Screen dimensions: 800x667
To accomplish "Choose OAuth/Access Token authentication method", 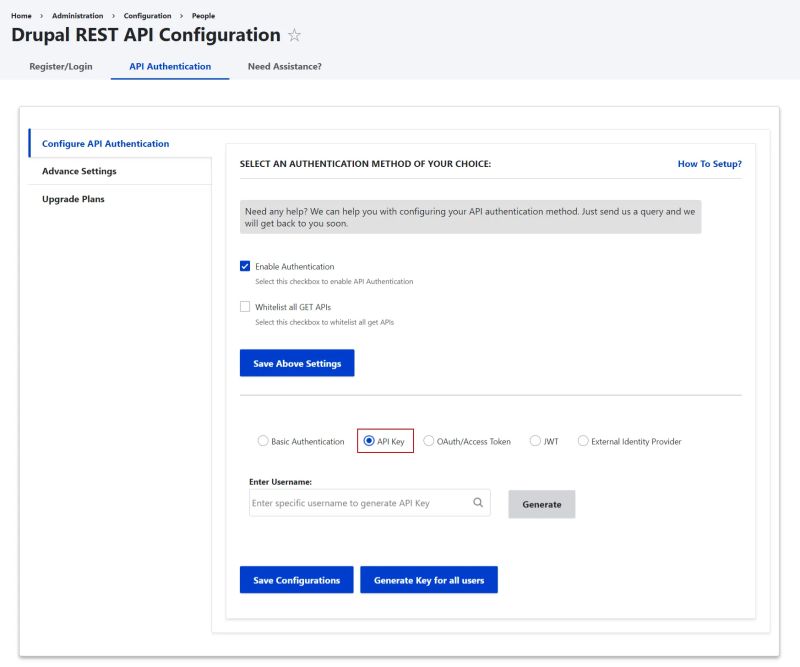I will pyautogui.click(x=429, y=441).
